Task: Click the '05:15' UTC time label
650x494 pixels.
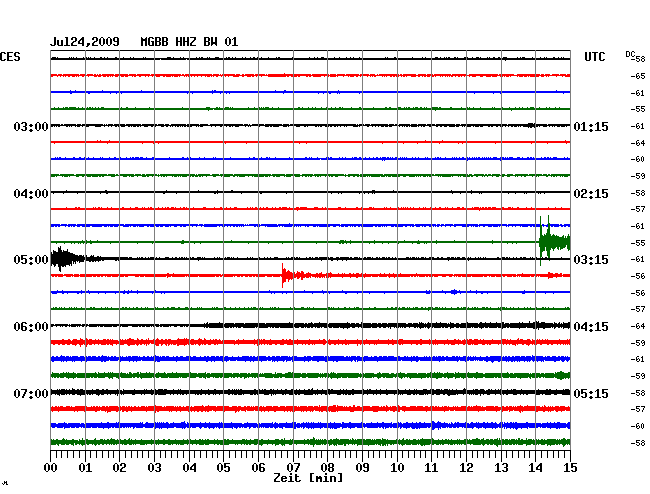Action: (x=591, y=393)
